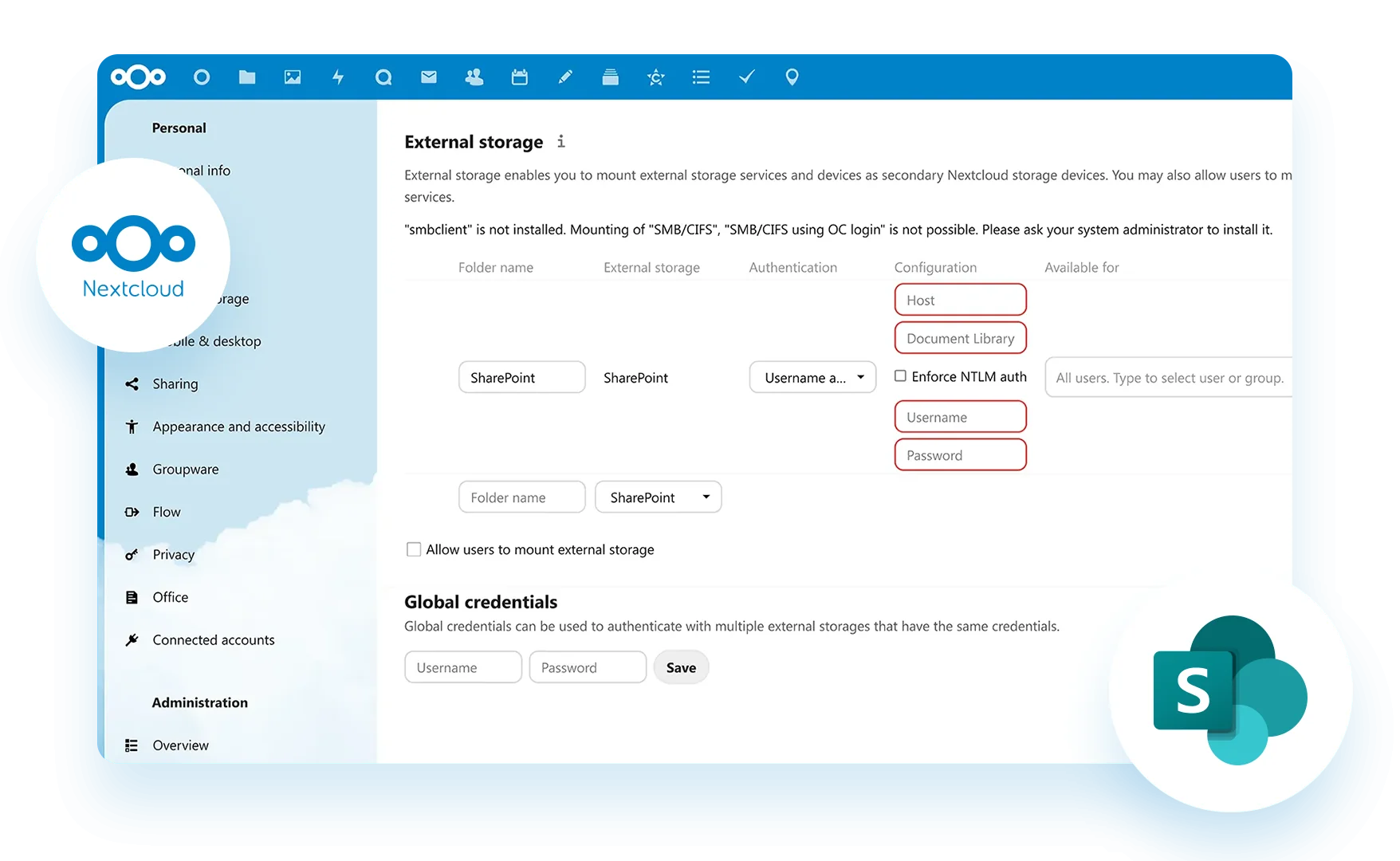Image resolution: width=1400 pixels, height=861 pixels.
Task: Open the SharePoint add-storage dropdown
Action: point(658,497)
